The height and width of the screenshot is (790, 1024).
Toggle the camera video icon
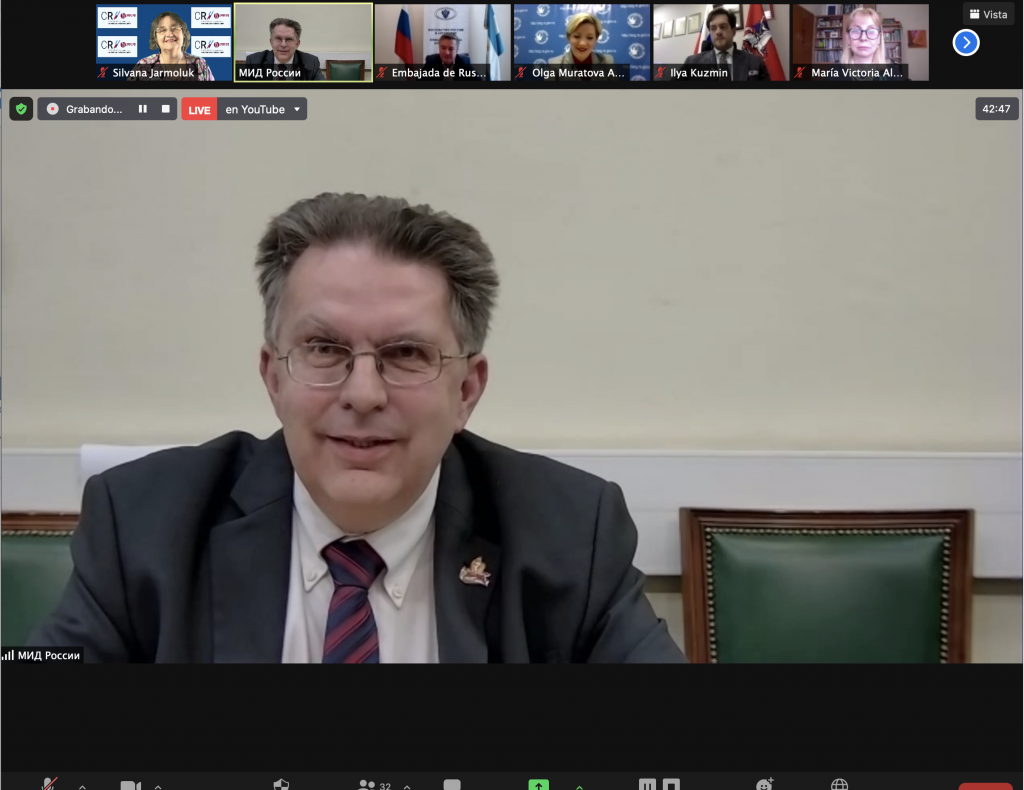(x=130, y=785)
